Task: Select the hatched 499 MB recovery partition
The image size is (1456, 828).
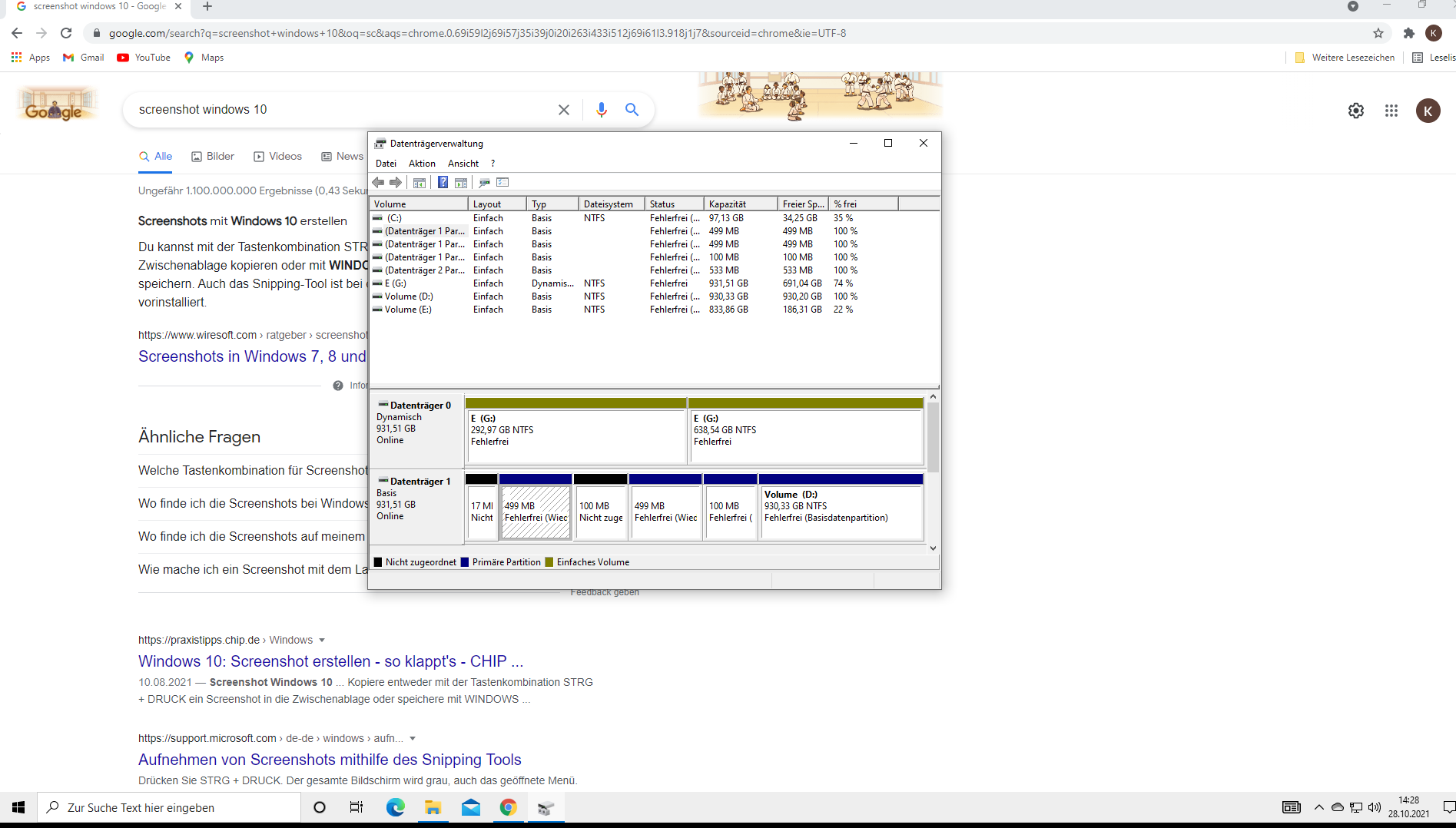Action: 536,507
